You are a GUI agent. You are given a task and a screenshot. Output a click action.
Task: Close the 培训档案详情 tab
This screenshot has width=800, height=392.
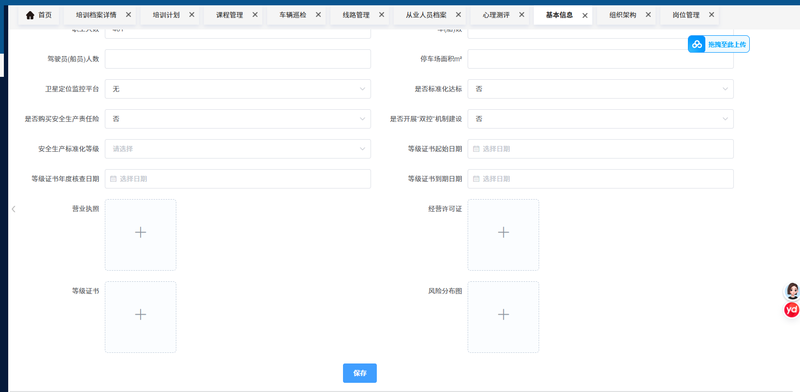(128, 15)
